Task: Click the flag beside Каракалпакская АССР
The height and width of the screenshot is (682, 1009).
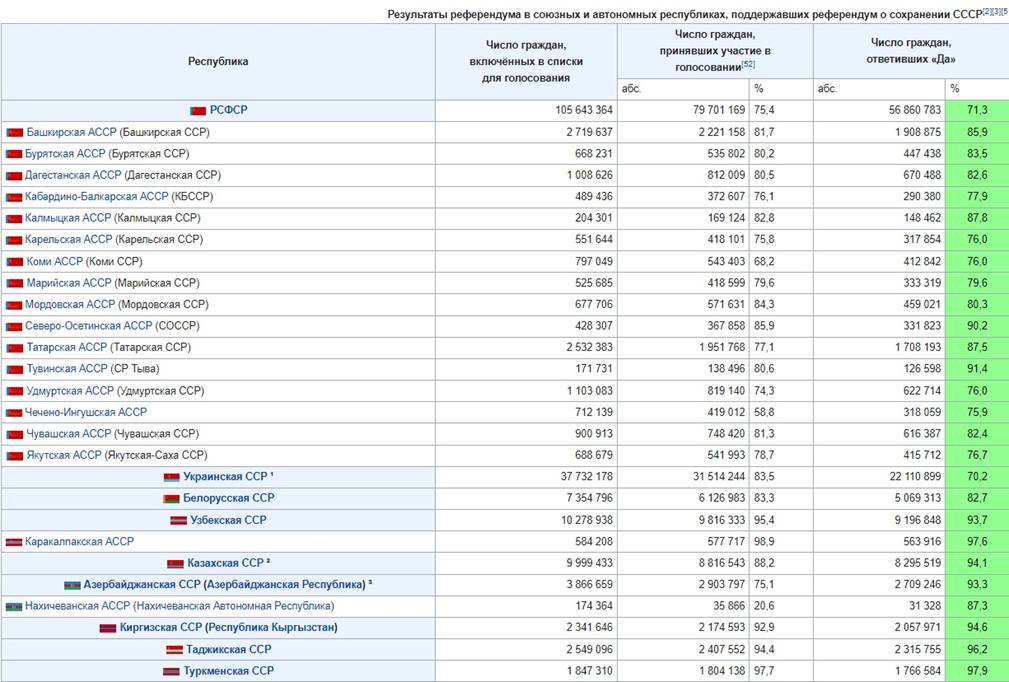Action: [x=14, y=542]
